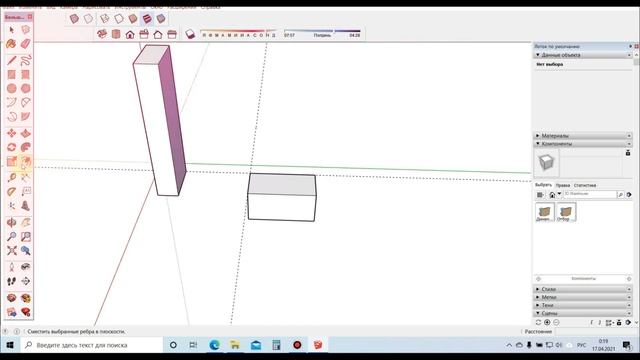The height and width of the screenshot is (360, 640).
Task: Switch to Top standard view
Action: pyautogui.click(x=116, y=34)
